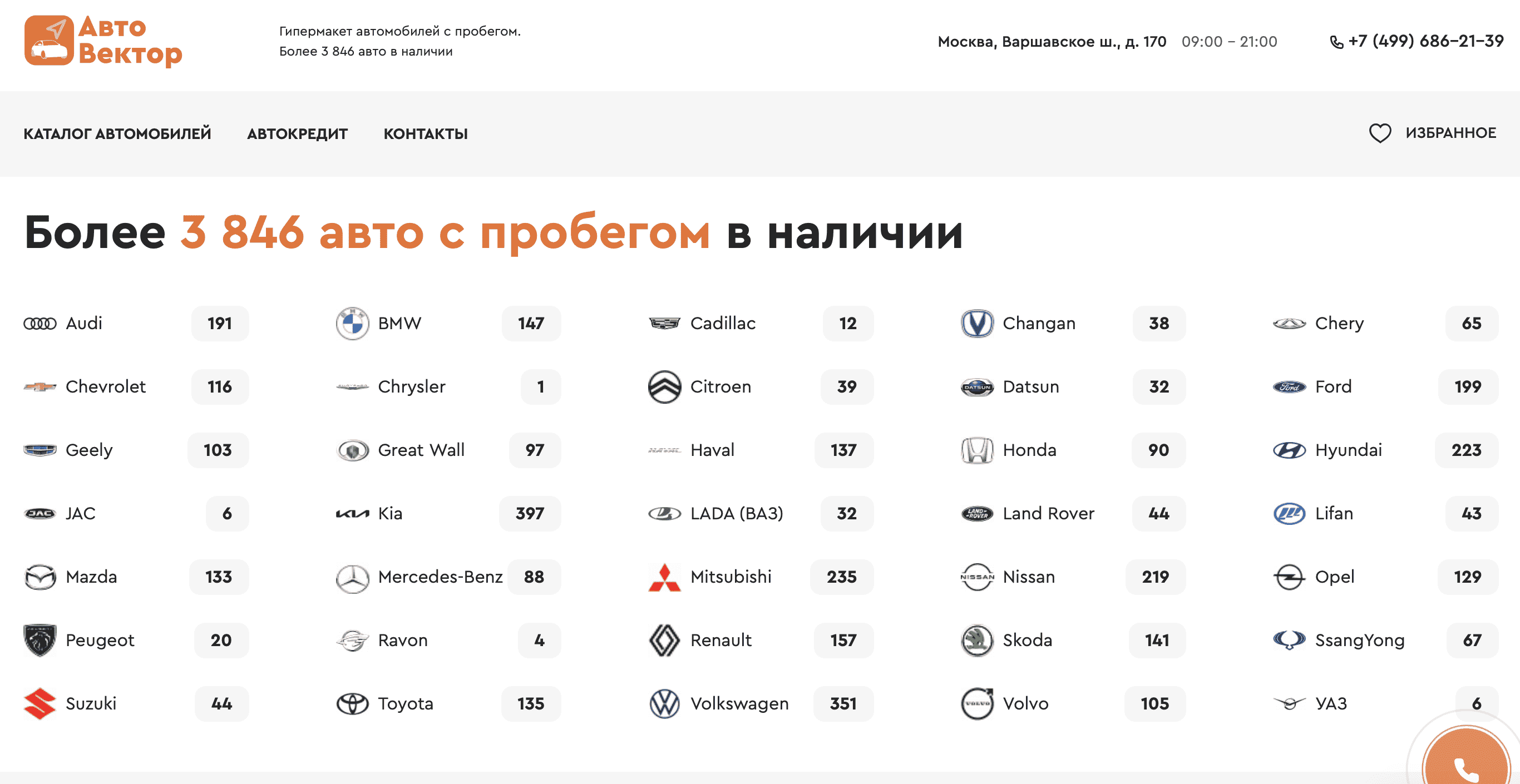Screen dimensions: 1520x784
Task: Select the BMW logo icon
Action: 352,323
